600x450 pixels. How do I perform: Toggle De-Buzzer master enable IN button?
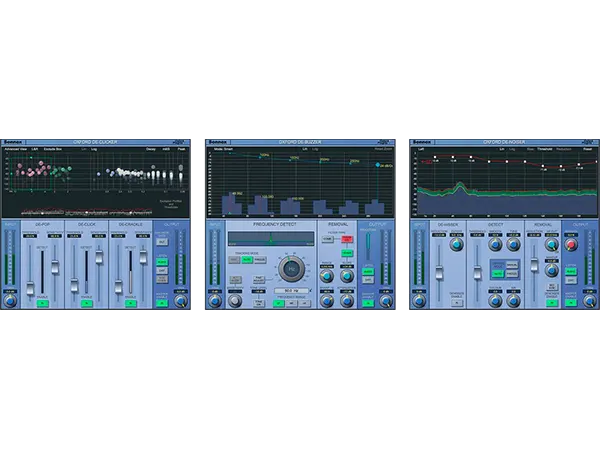click(368, 303)
